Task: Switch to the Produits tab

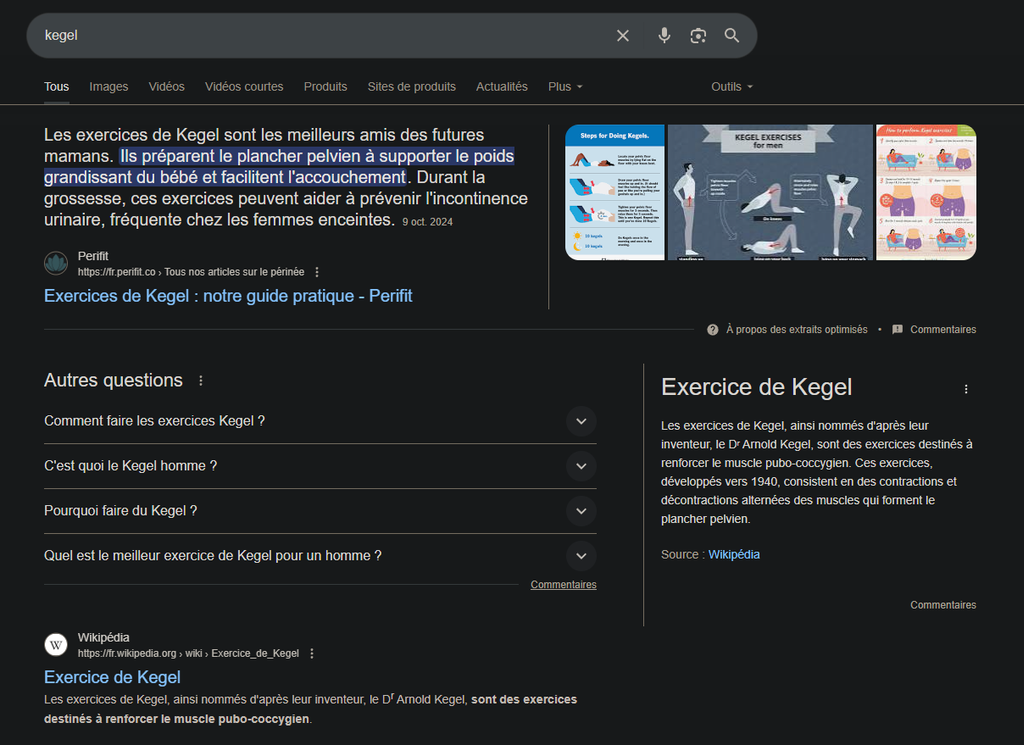Action: pos(325,87)
